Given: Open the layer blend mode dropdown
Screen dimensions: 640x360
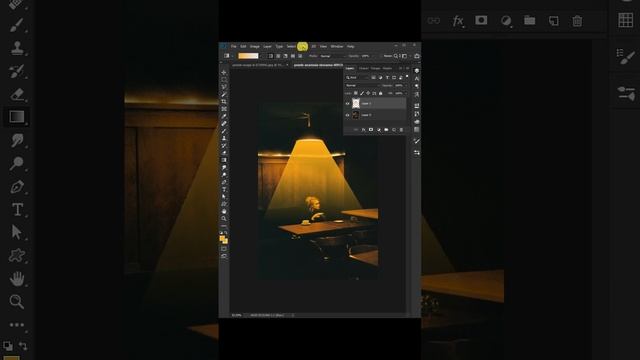Looking at the screenshot, I should pyautogui.click(x=362, y=85).
